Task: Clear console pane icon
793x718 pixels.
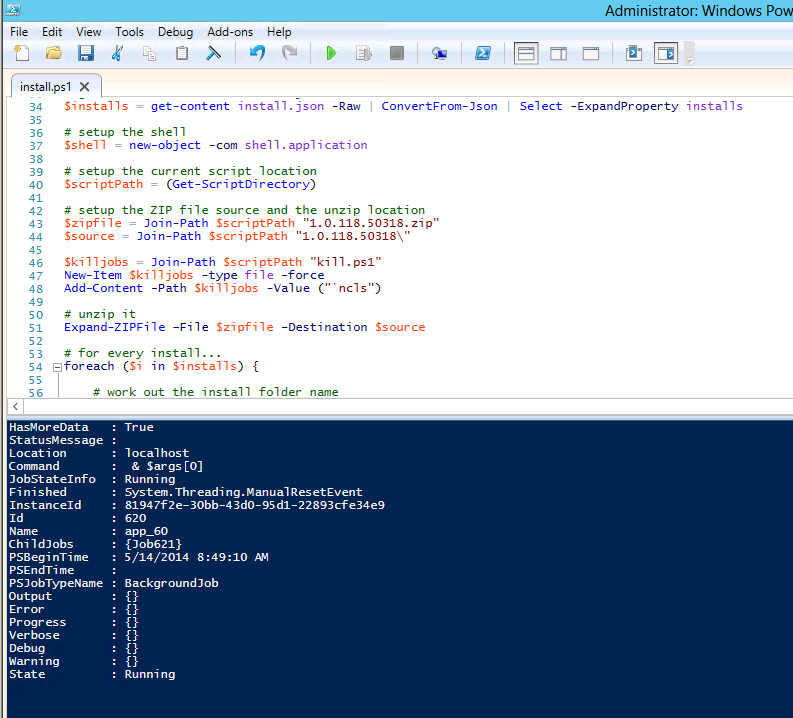Action: point(213,53)
